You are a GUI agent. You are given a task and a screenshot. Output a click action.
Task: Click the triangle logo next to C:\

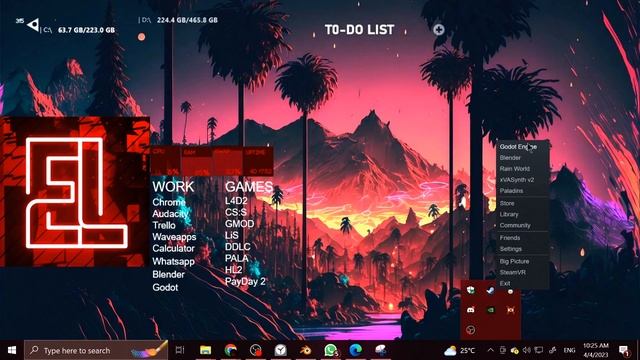coord(33,25)
